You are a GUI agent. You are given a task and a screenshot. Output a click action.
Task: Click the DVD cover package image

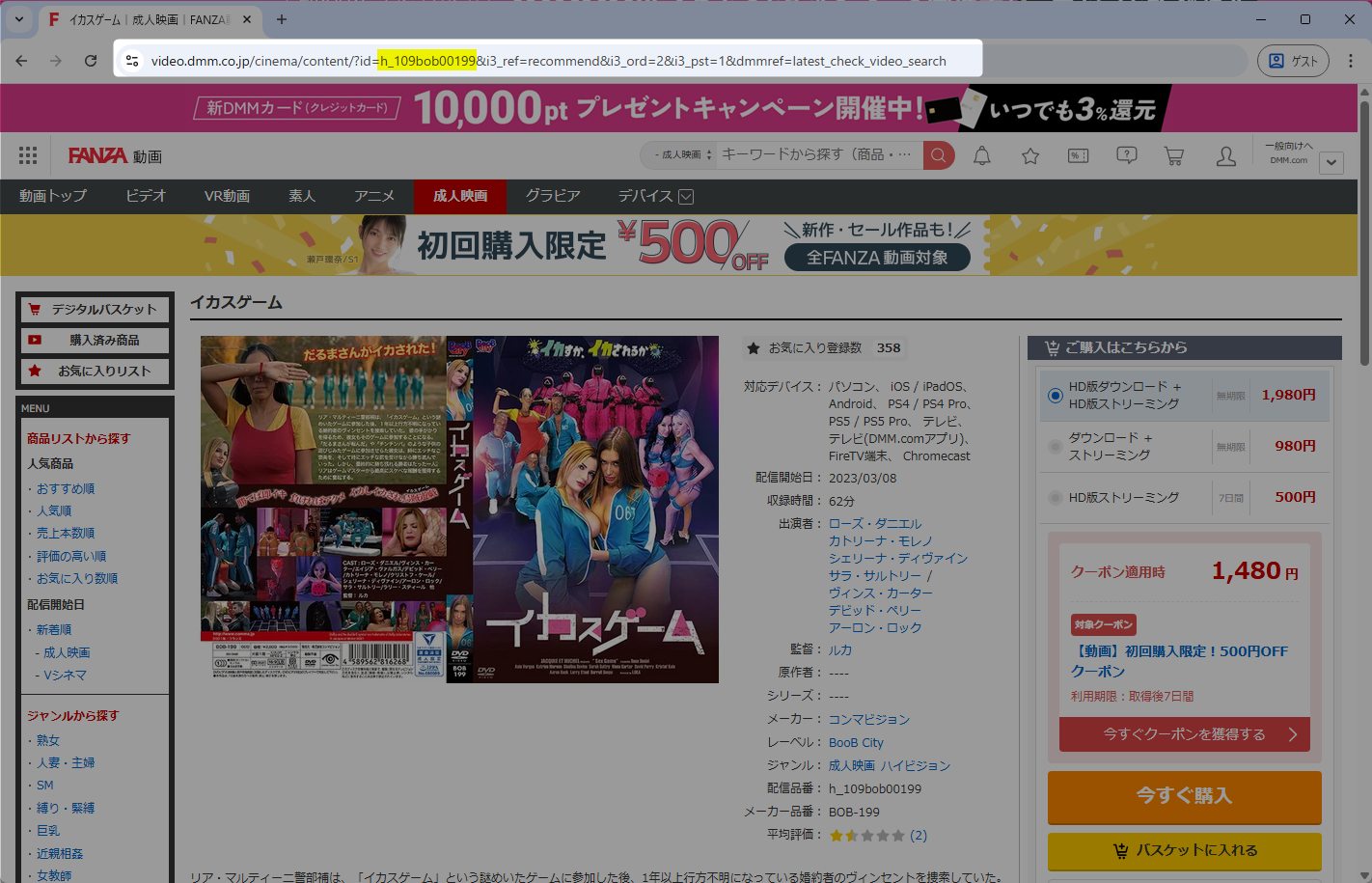tap(459, 509)
